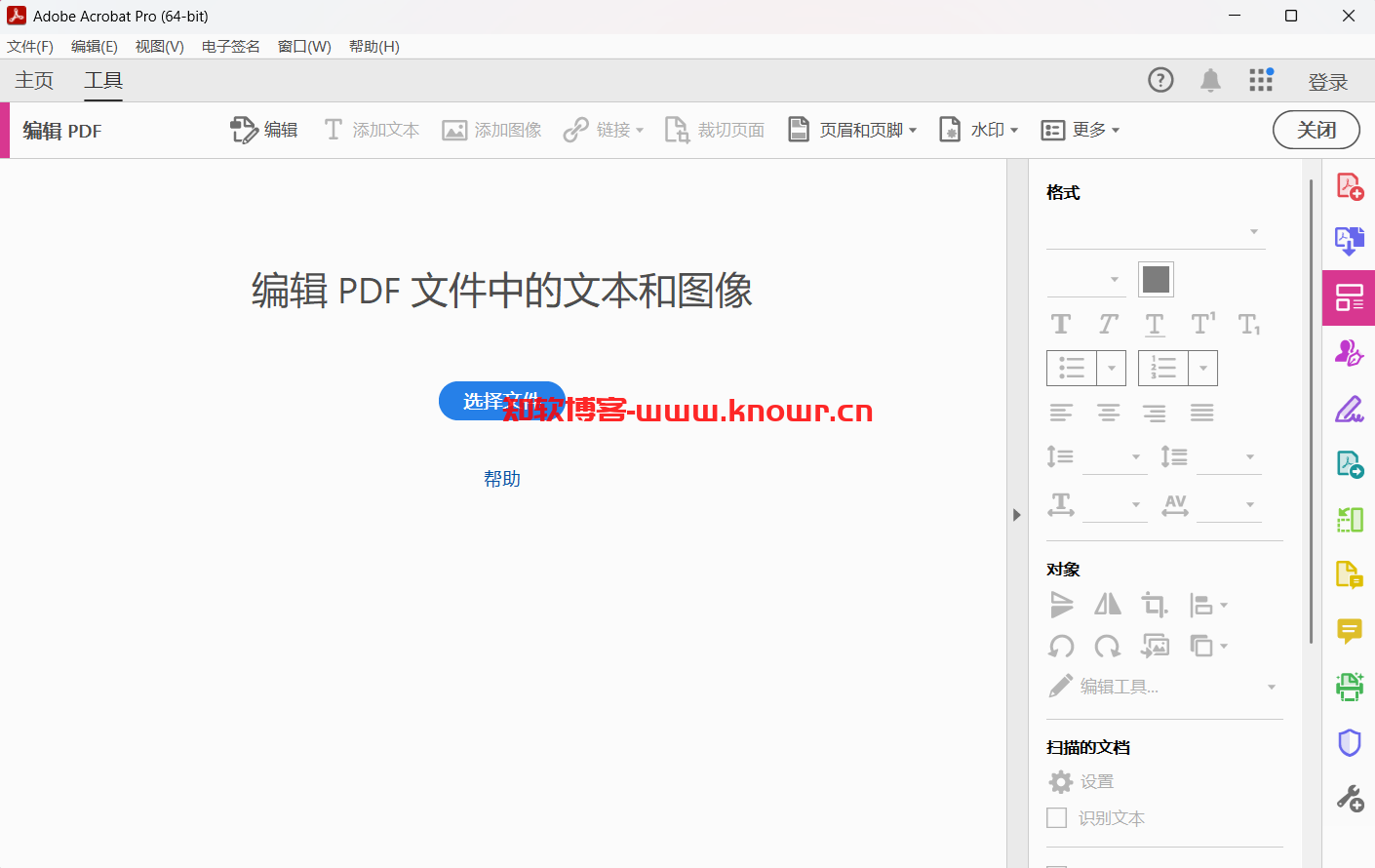Image resolution: width=1375 pixels, height=868 pixels.
Task: Enable the Recognize Text (识别文本) checkbox
Action: pos(1056,817)
